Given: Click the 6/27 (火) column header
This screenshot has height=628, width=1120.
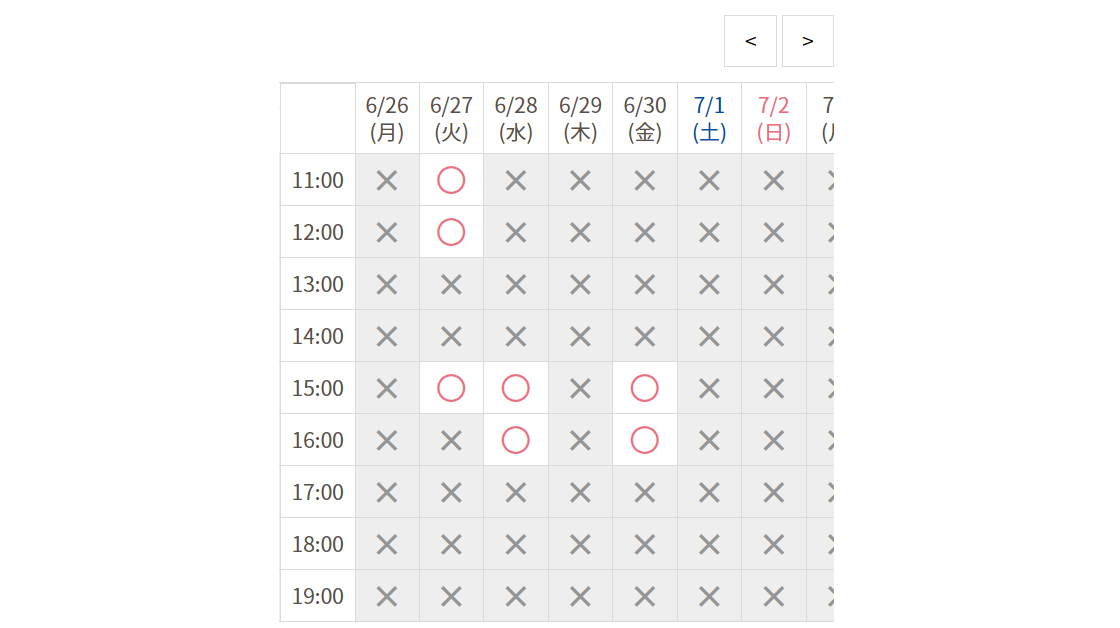Looking at the screenshot, I should click(451, 118).
